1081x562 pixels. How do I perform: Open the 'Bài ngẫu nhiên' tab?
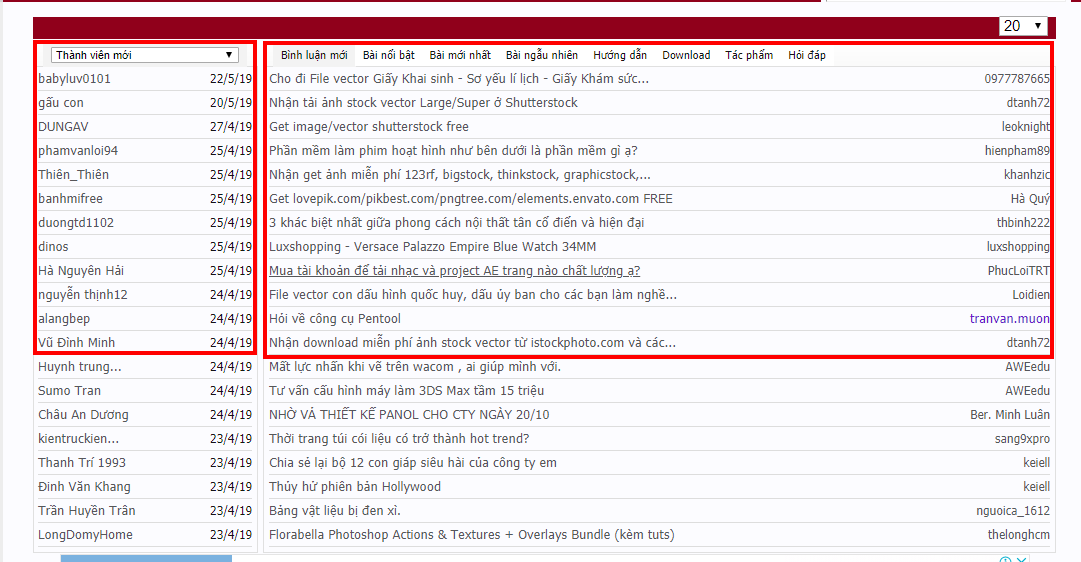[541, 55]
